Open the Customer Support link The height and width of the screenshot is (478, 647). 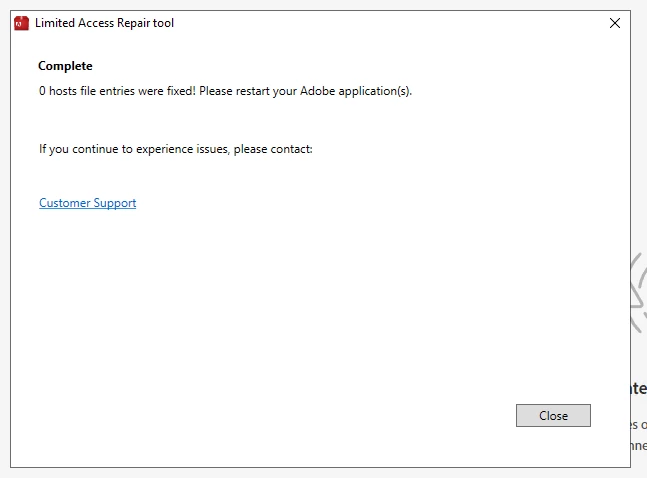pos(87,203)
